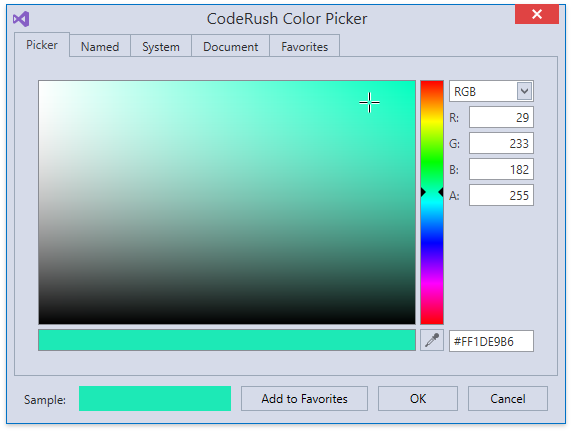
Task: Open the RGB color model dropdown
Action: 491,91
